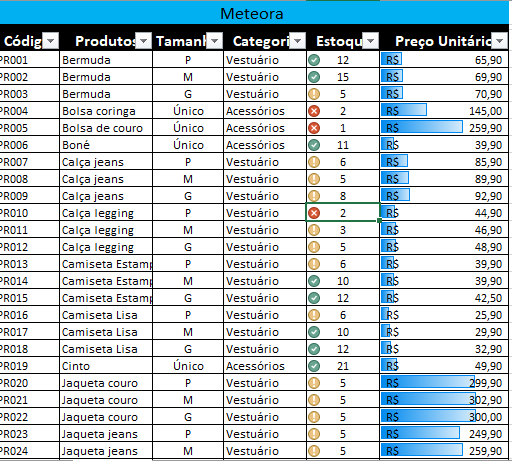Viewport: 512px width, 461px height.
Task: Expand the Estoque filter arrow
Action: click(x=371, y=41)
